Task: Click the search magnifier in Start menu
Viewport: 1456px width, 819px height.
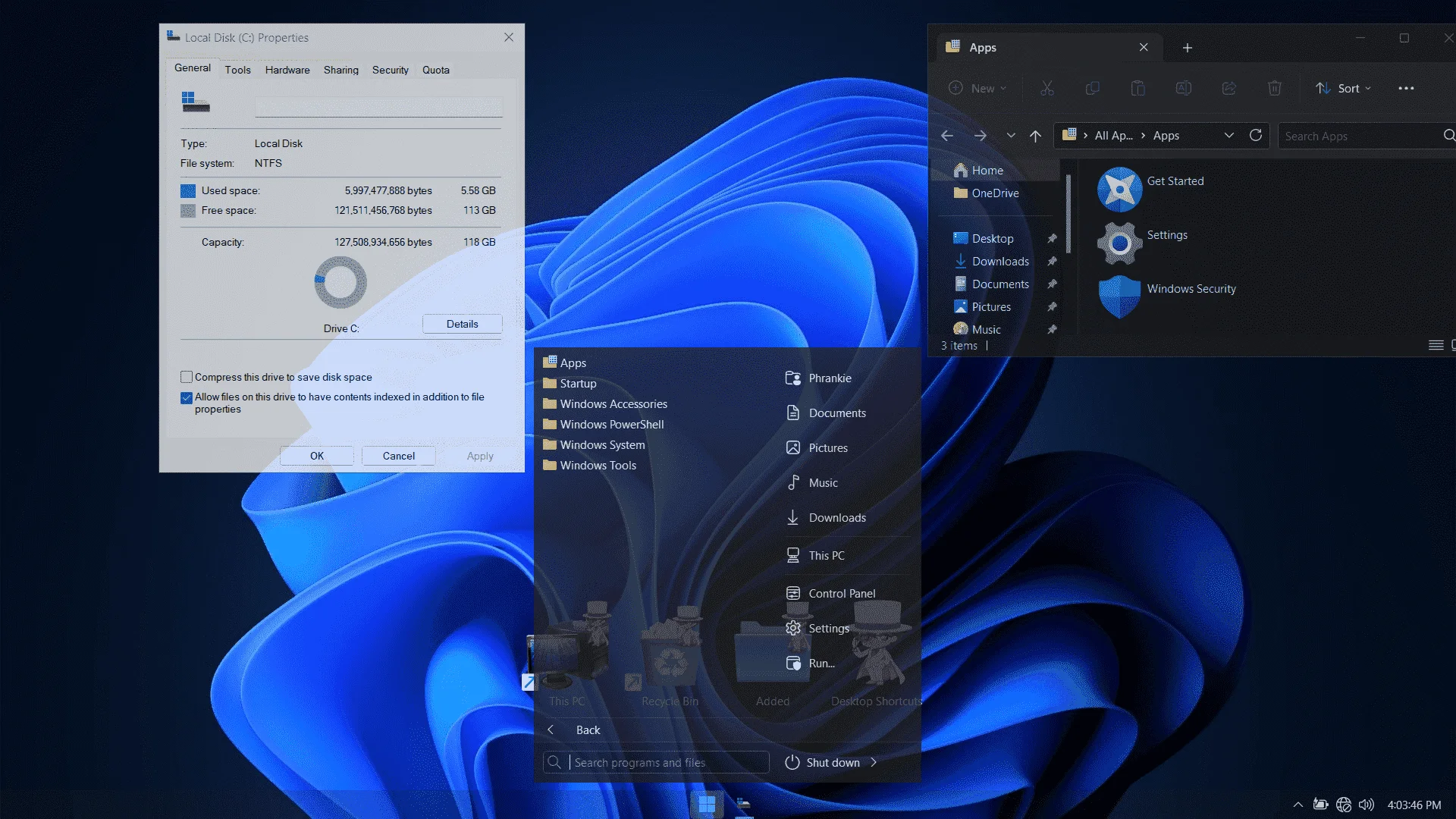Action: coord(554,762)
